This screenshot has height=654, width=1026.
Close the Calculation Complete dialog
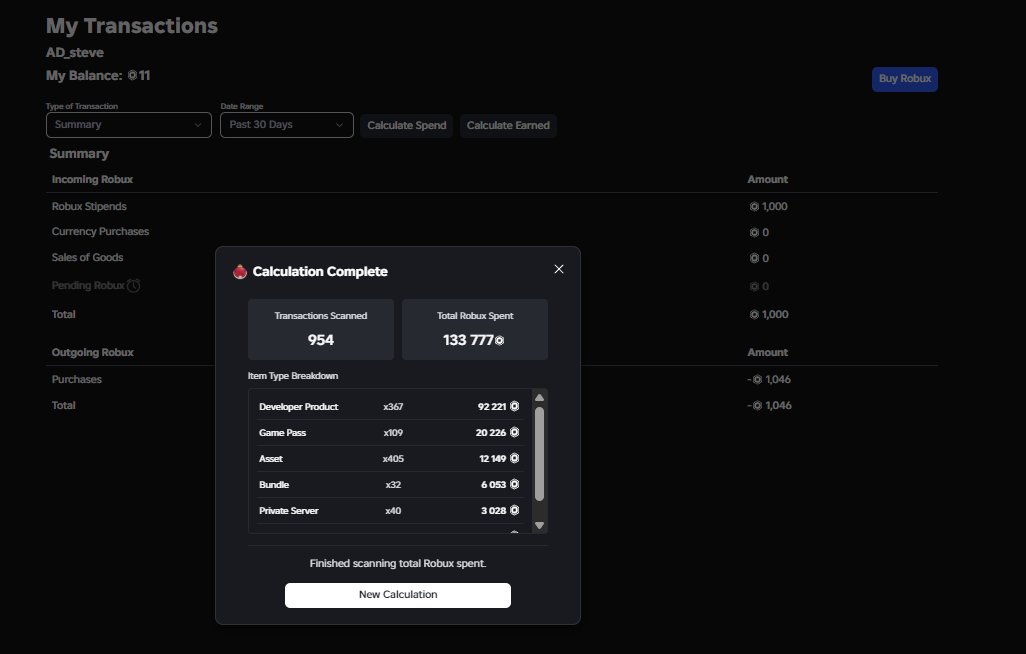click(x=559, y=269)
